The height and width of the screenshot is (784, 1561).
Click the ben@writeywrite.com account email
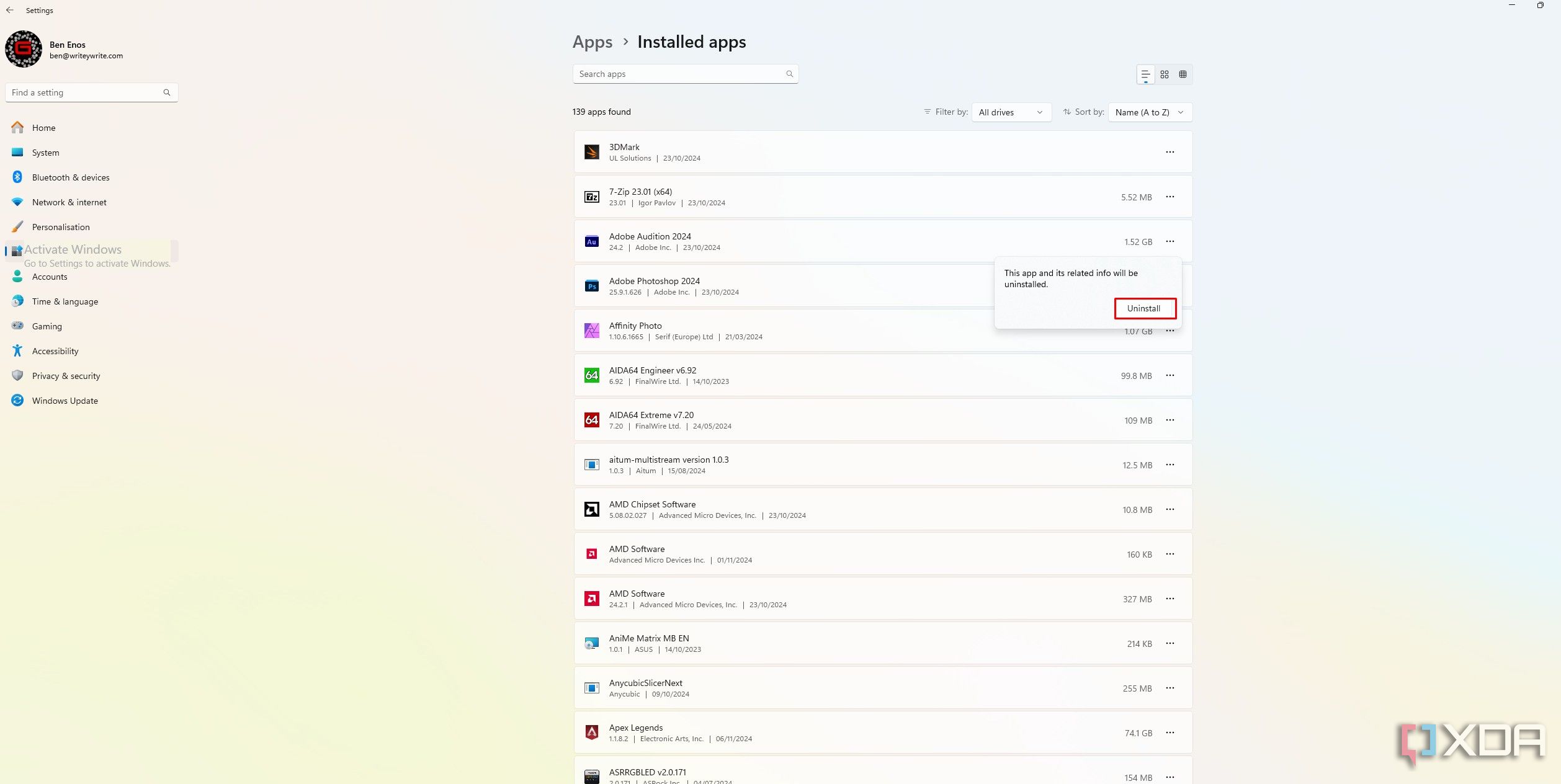[86, 56]
